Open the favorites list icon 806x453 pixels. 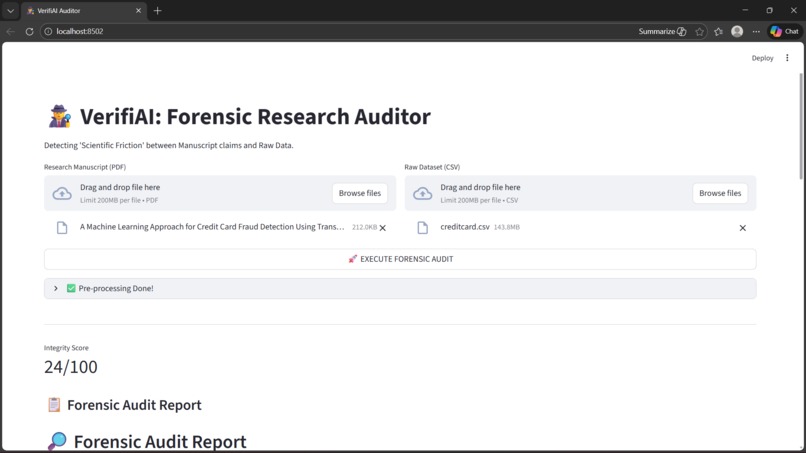click(x=718, y=31)
